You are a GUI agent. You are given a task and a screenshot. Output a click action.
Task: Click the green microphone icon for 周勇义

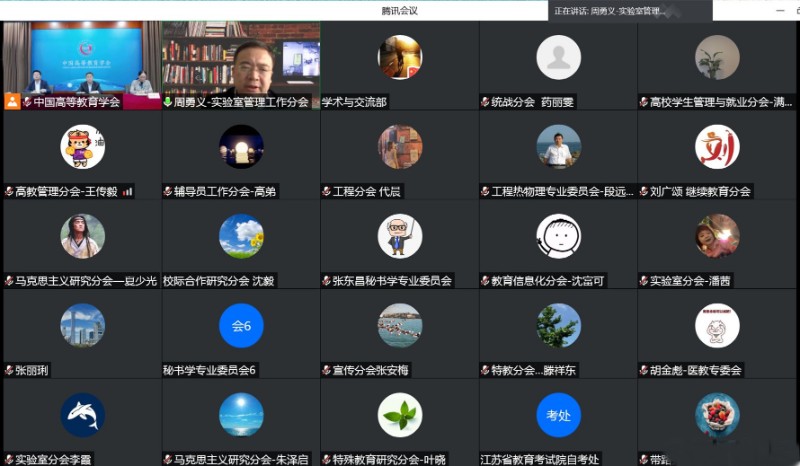coord(168,102)
